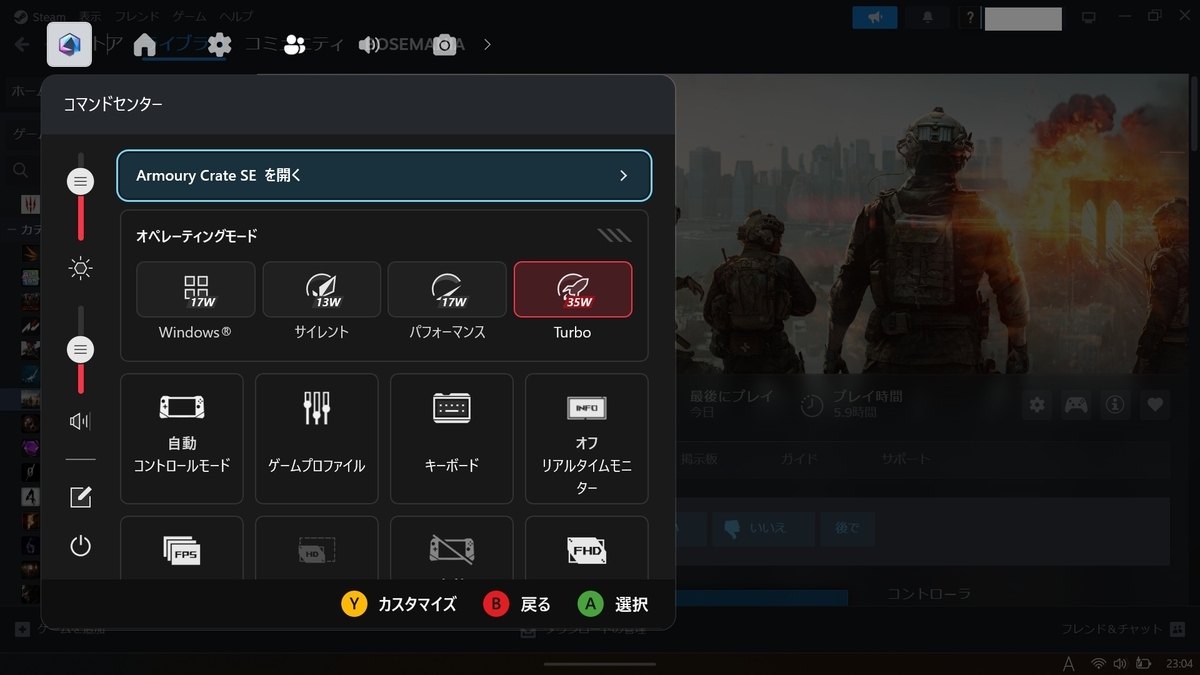This screenshot has width=1200, height=675.
Task: Switch to the サポート tab in Steam
Action: point(906,459)
